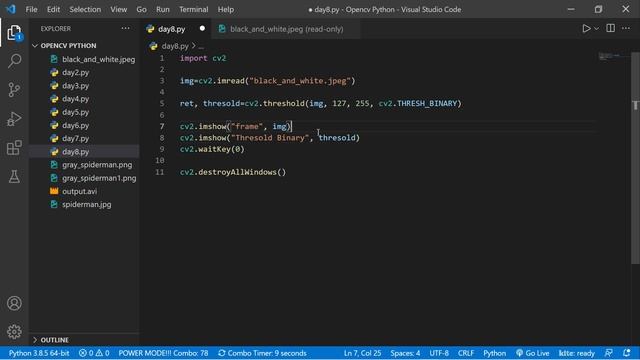The width and height of the screenshot is (640, 360).
Task: Change end of line sequence CRLF
Action: [x=466, y=353]
